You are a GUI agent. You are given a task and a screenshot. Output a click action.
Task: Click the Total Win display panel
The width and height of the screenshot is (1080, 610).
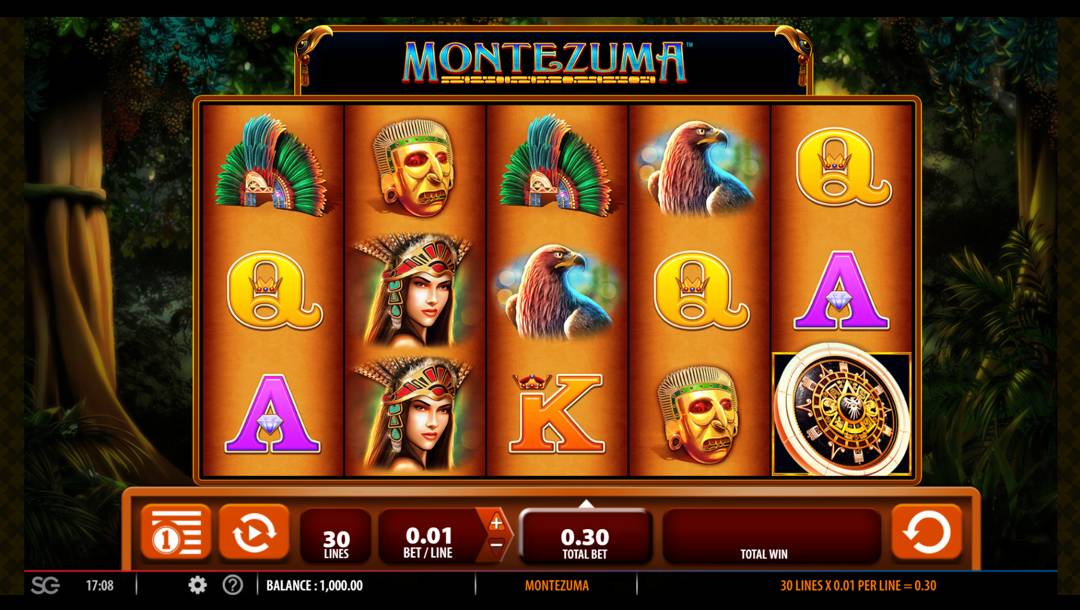pos(771,536)
